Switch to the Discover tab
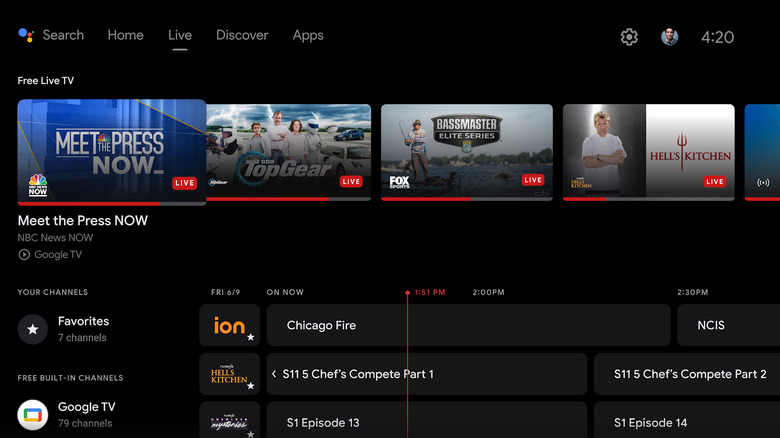Viewport: 780px width, 438px height. pos(242,35)
